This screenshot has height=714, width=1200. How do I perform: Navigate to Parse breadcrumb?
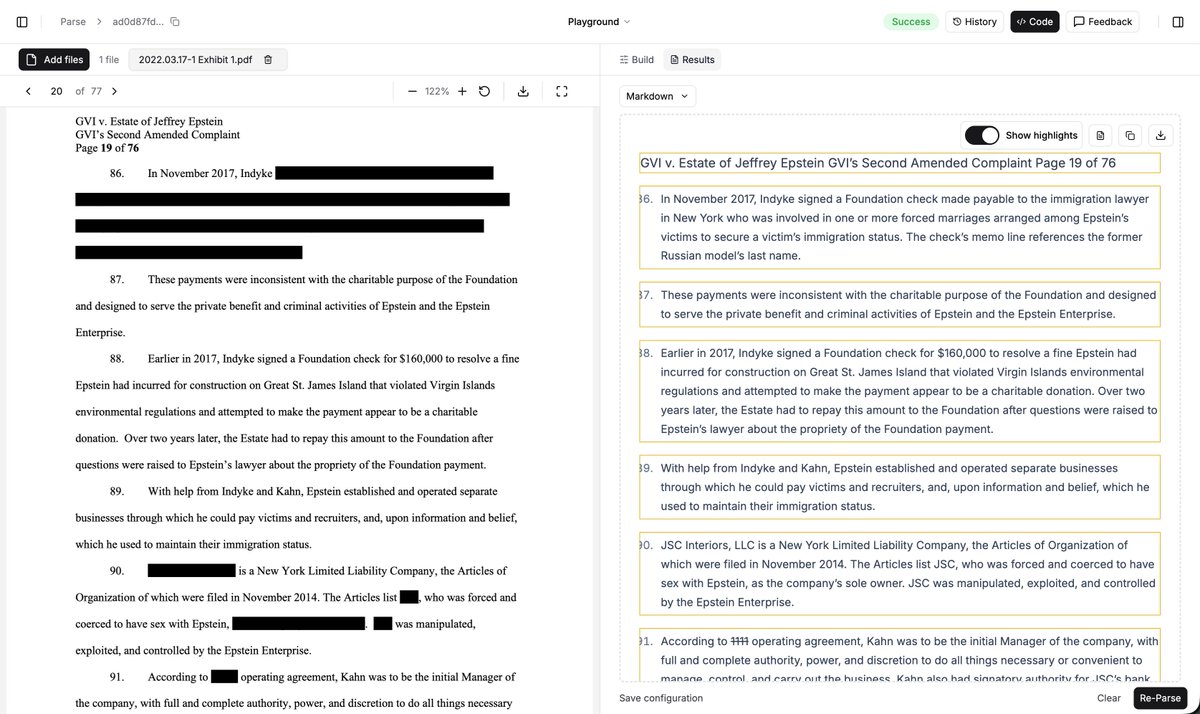(x=73, y=21)
